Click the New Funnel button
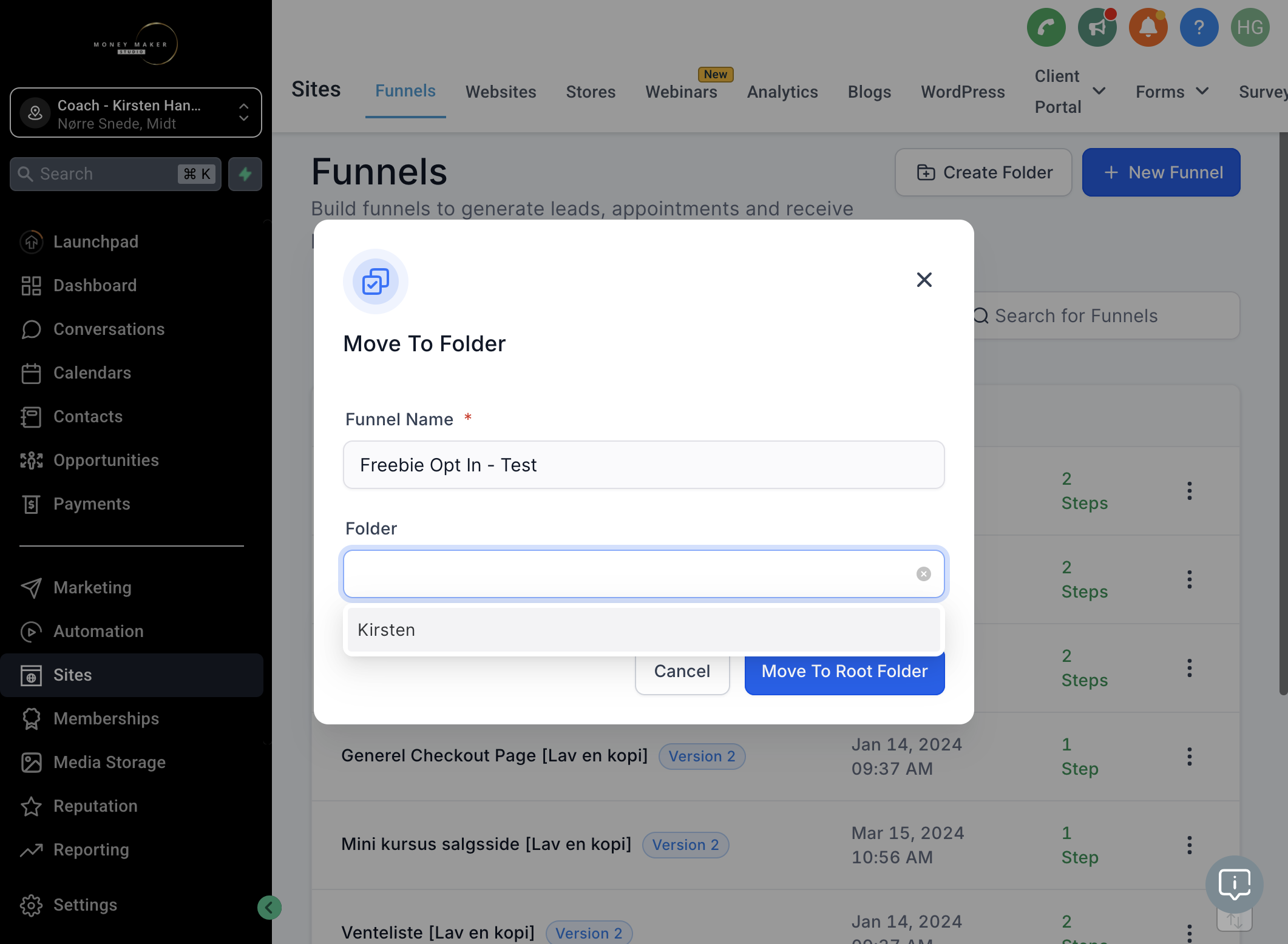Image resolution: width=1288 pixels, height=944 pixels. (x=1161, y=172)
